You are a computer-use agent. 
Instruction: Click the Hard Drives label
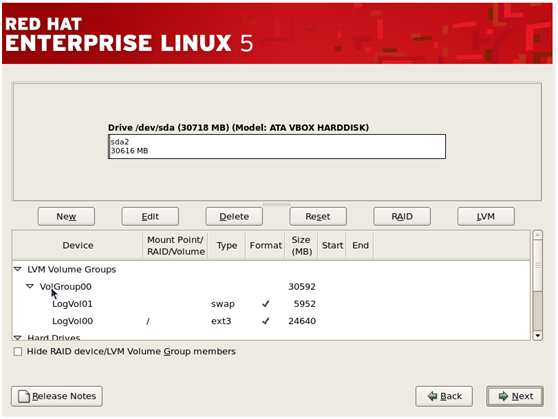[54, 337]
